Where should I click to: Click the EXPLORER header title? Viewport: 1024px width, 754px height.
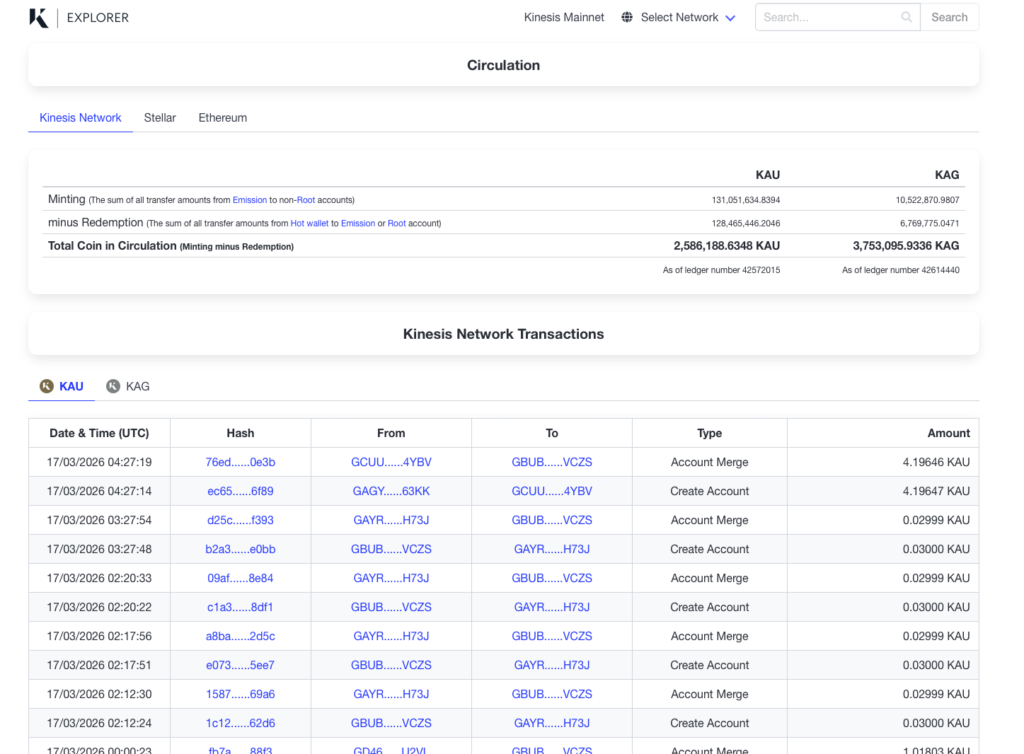click(98, 18)
